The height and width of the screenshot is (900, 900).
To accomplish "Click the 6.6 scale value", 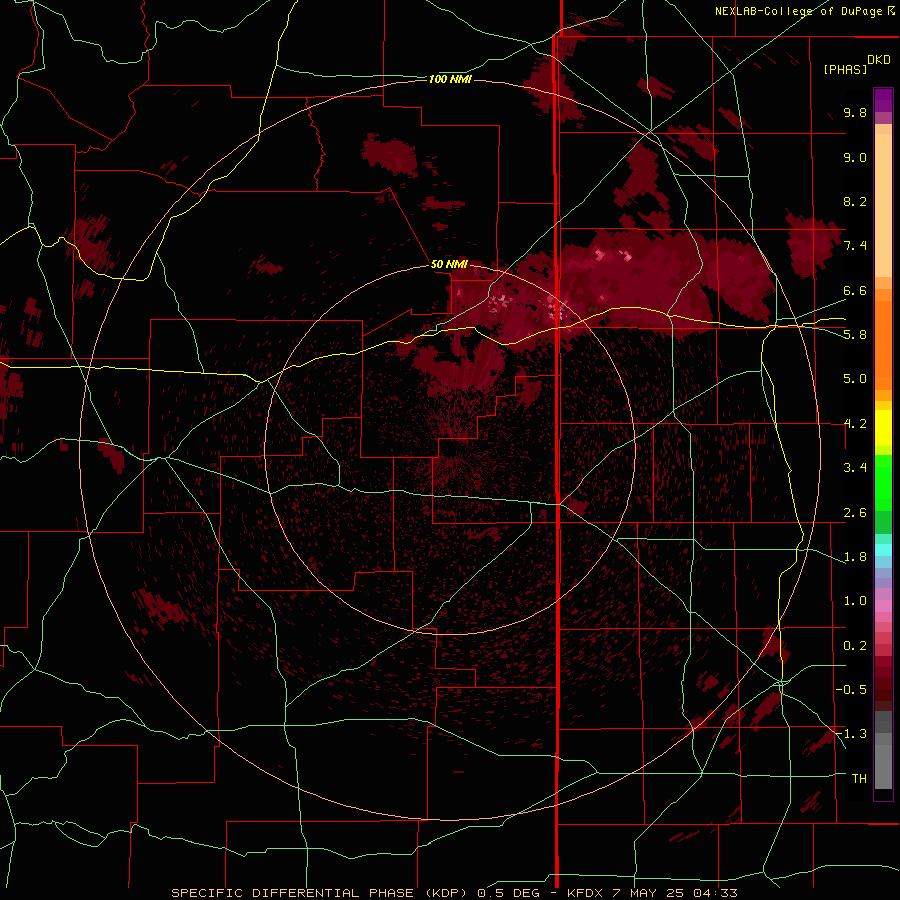I will click(855, 290).
